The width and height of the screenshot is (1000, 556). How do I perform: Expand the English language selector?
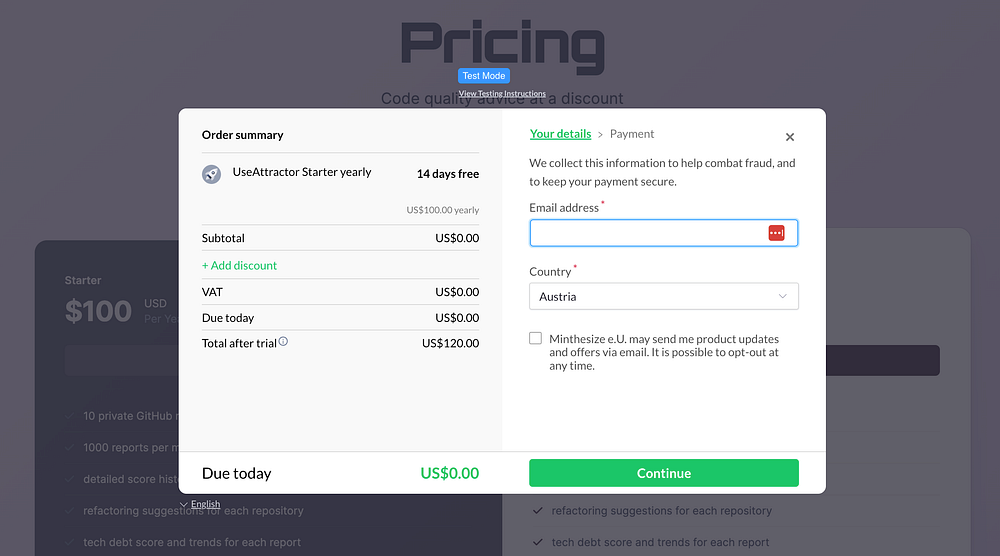pos(200,505)
